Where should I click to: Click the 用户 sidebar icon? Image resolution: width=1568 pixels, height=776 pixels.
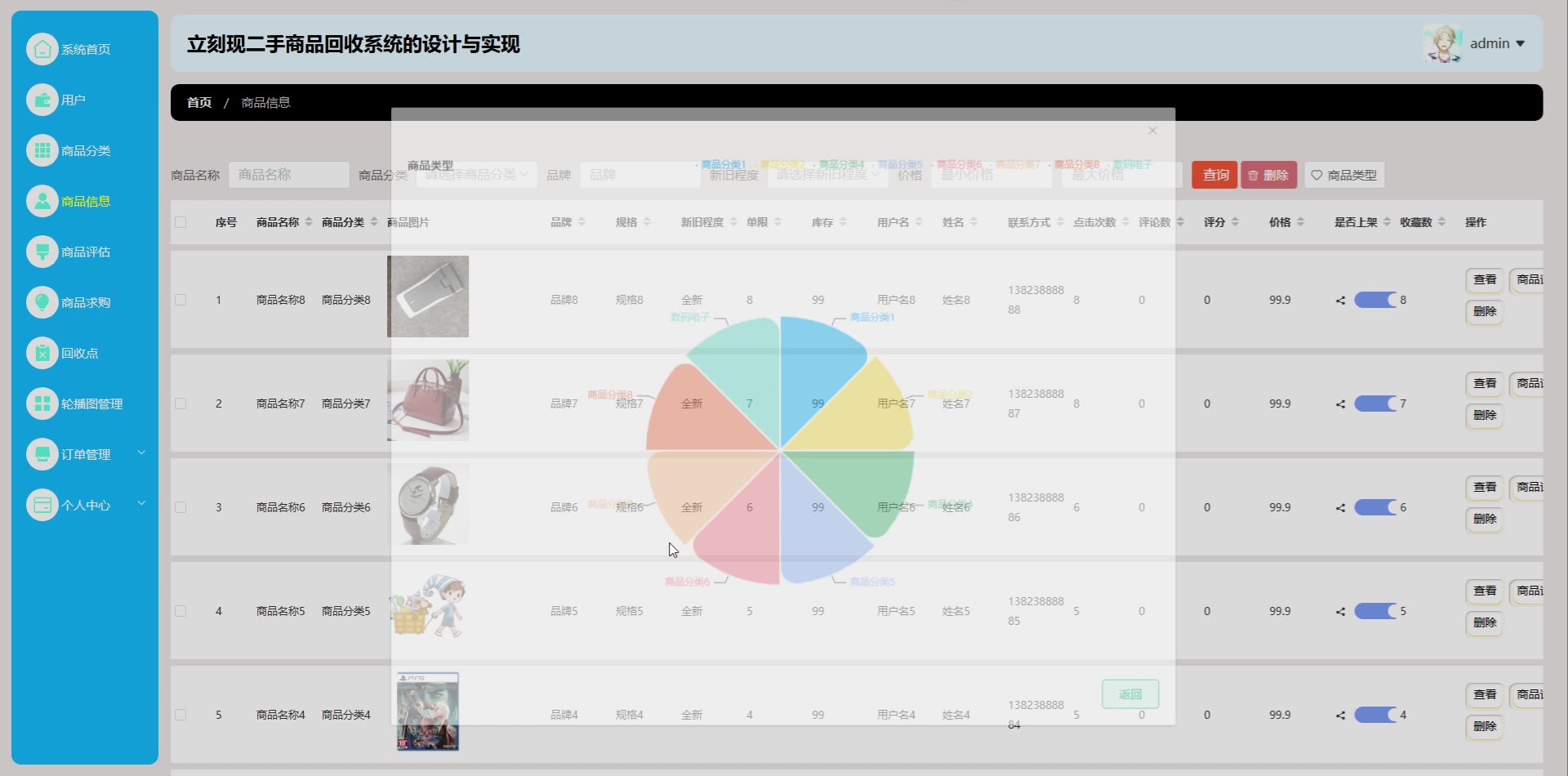(x=42, y=100)
